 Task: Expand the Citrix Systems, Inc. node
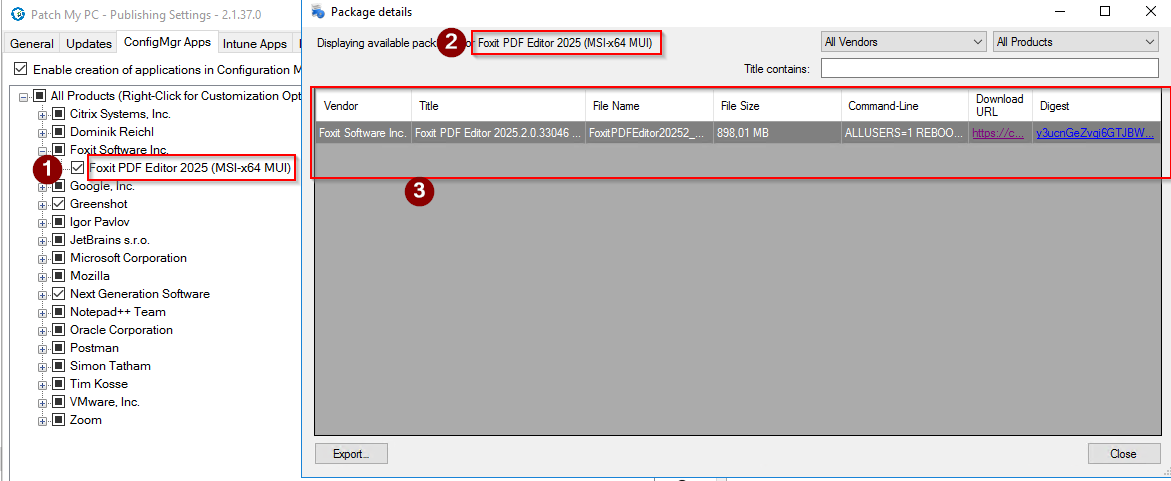tap(42, 114)
